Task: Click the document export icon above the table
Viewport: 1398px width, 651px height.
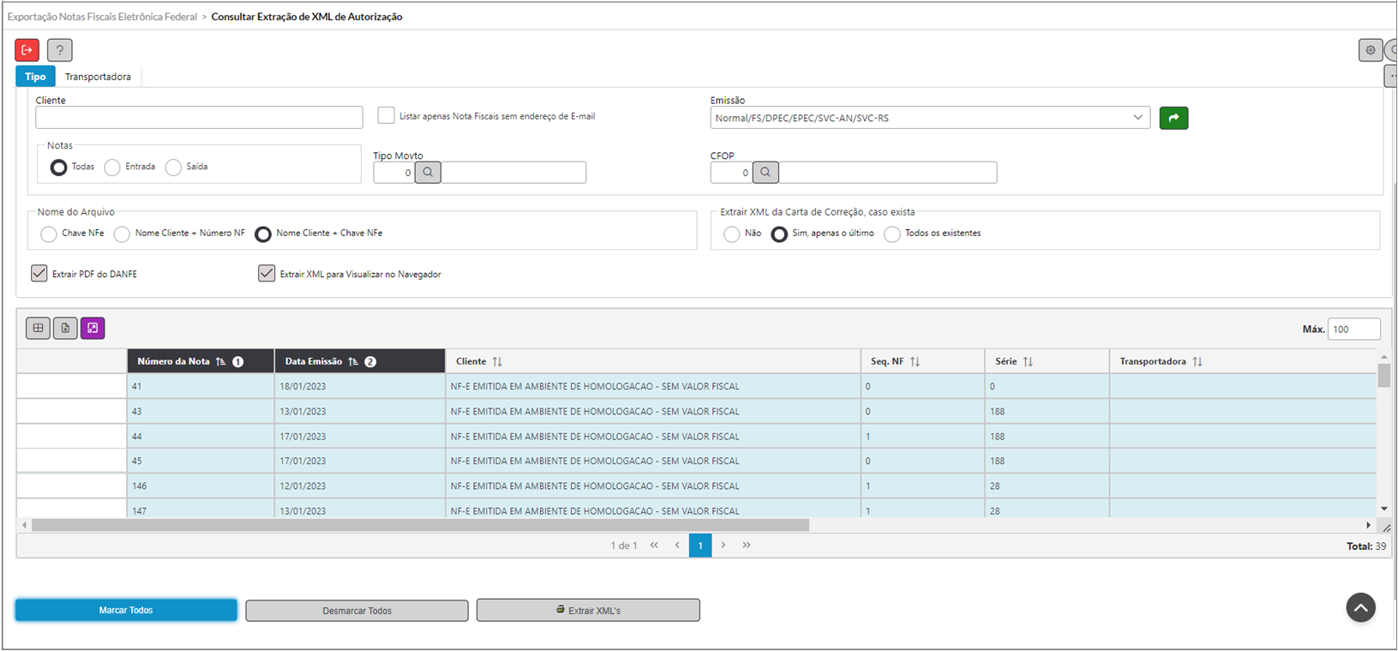Action: tap(65, 328)
